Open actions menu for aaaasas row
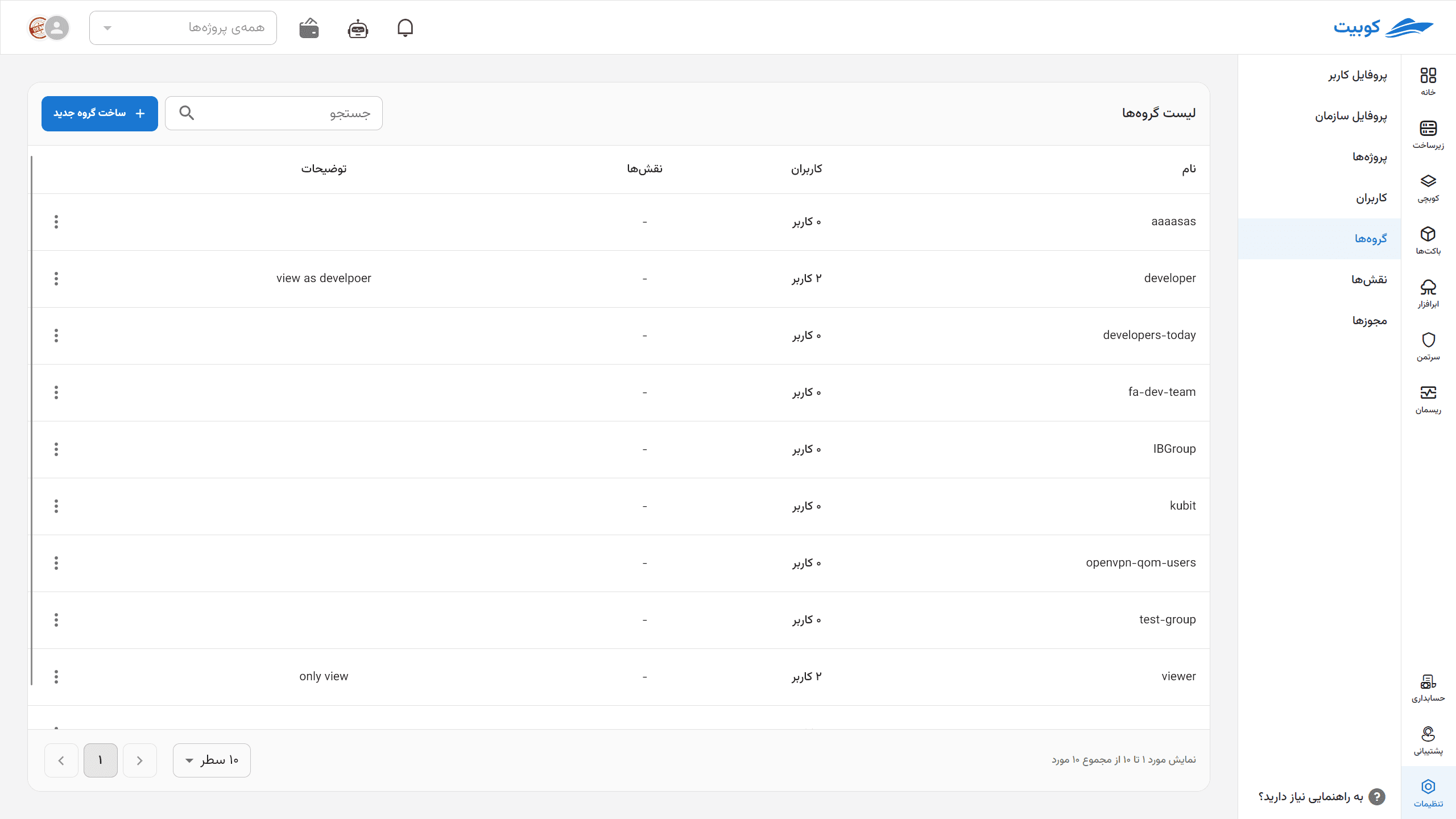This screenshot has height=819, width=1456. coord(56,222)
